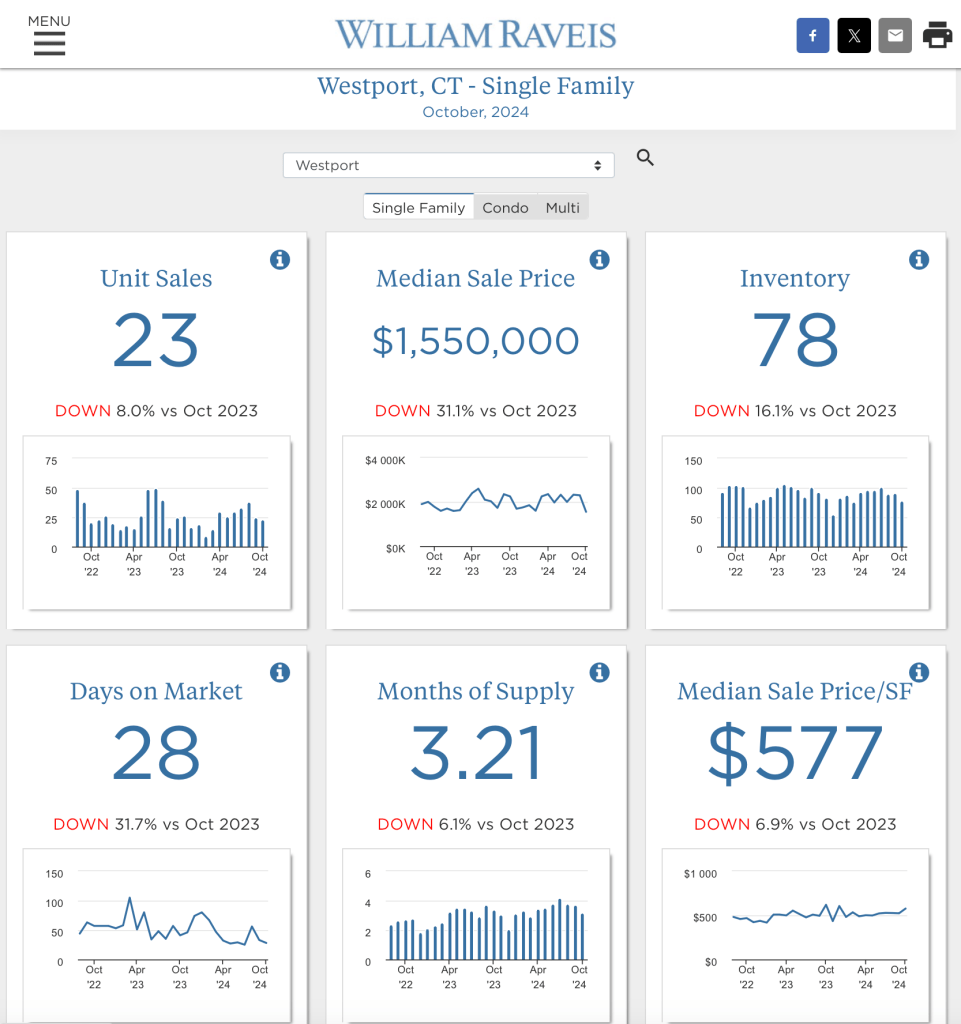Viewport: 961px width, 1024px height.
Task: Expand the Westport town dropdown
Action: pyautogui.click(x=448, y=165)
